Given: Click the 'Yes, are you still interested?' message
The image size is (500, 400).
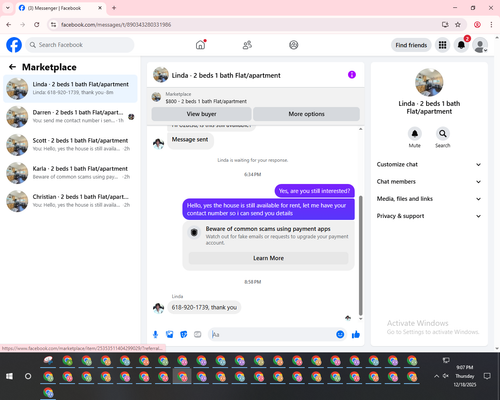Looking at the screenshot, I should click(314, 191).
